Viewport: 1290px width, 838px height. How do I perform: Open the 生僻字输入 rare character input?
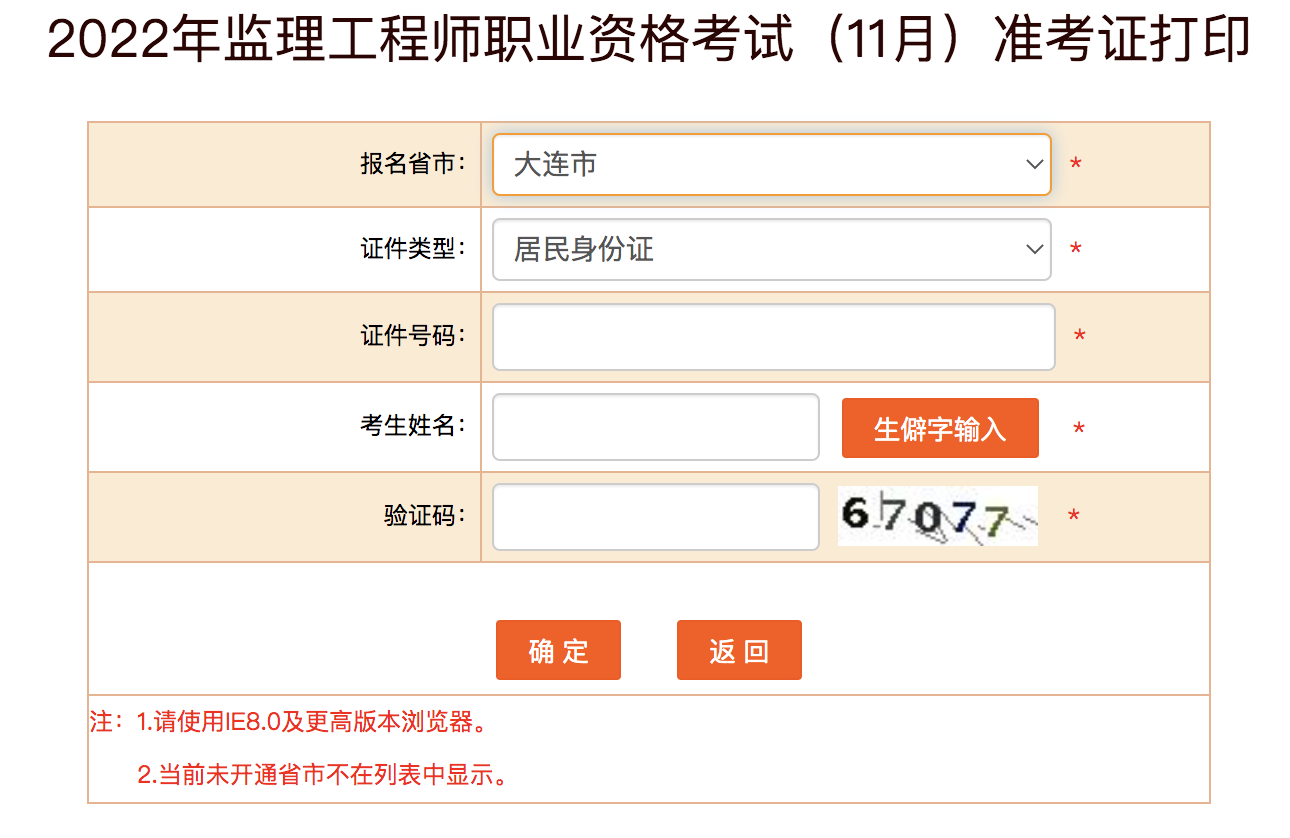[x=939, y=427]
